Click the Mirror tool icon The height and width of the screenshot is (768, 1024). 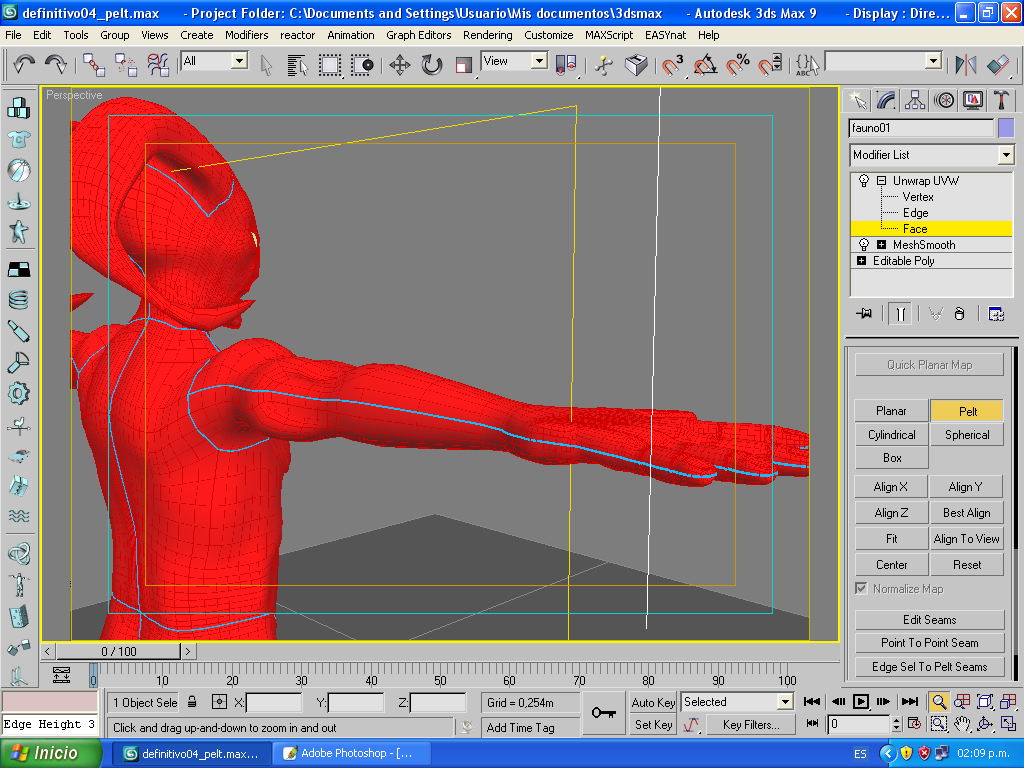tap(965, 65)
